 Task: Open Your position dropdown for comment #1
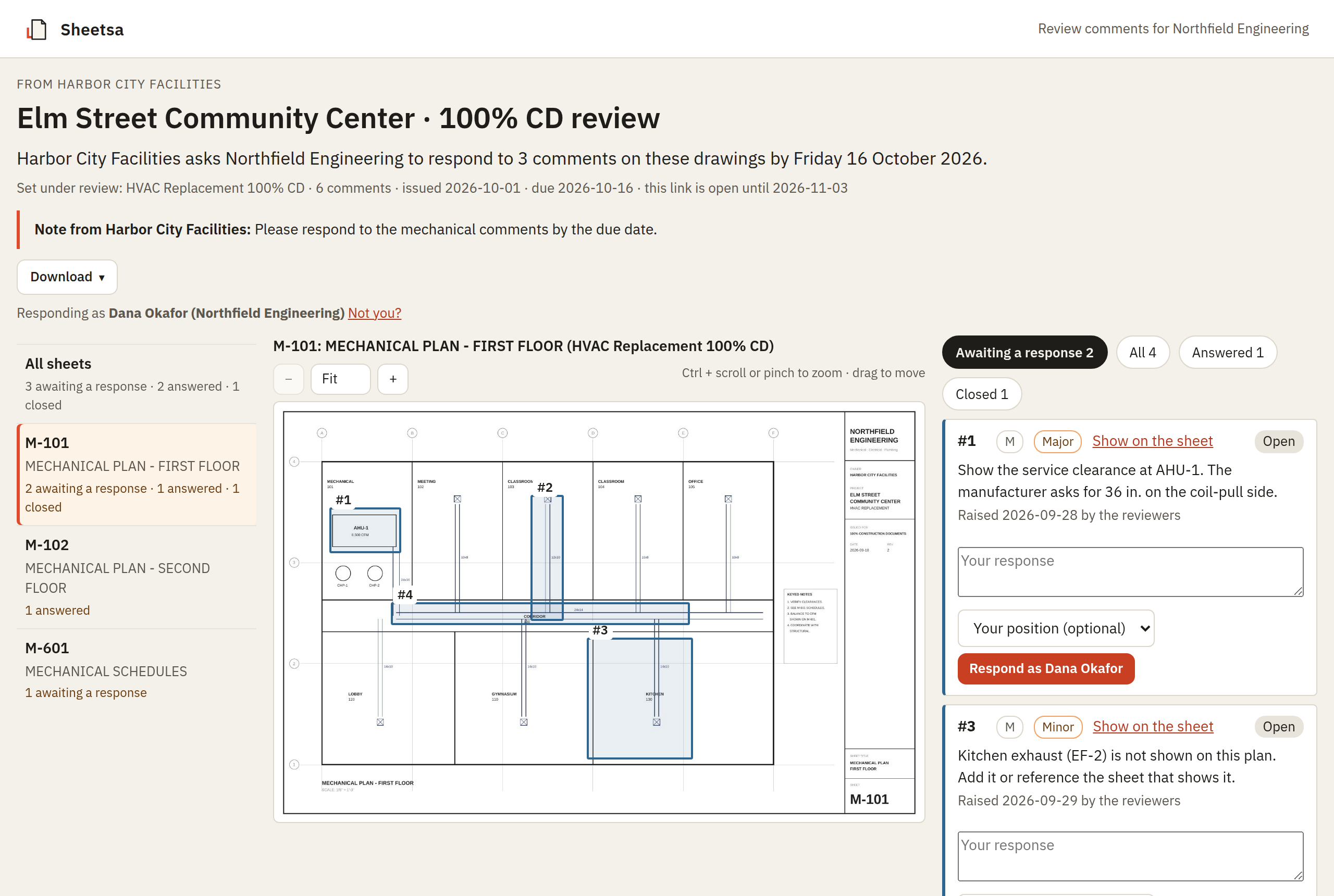pos(1056,629)
